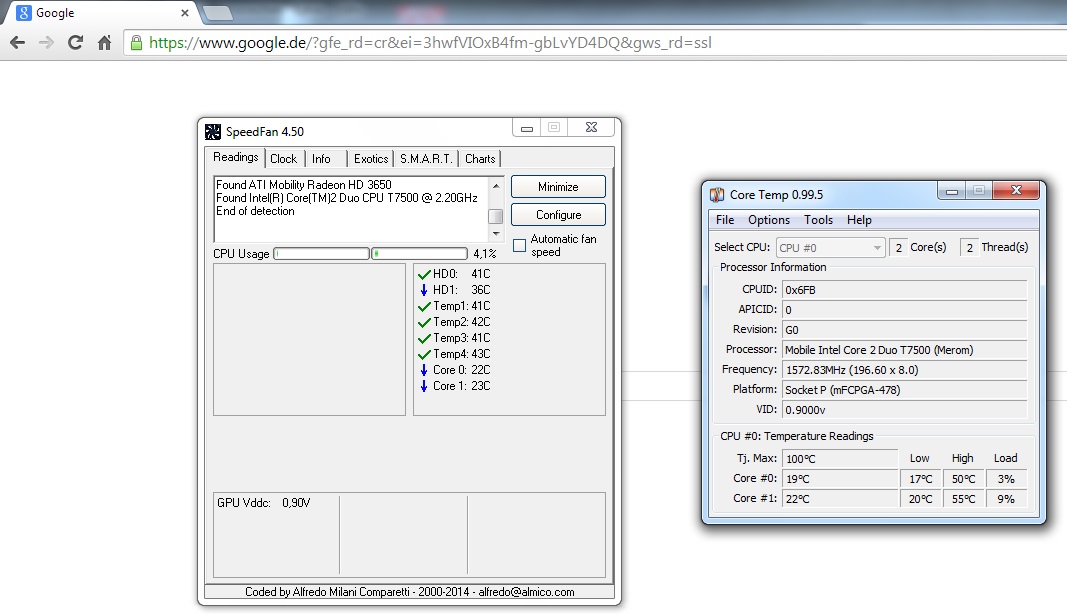Click the second CPU Usage bar
Viewport: 1067px width, 614px height.
[x=420, y=254]
